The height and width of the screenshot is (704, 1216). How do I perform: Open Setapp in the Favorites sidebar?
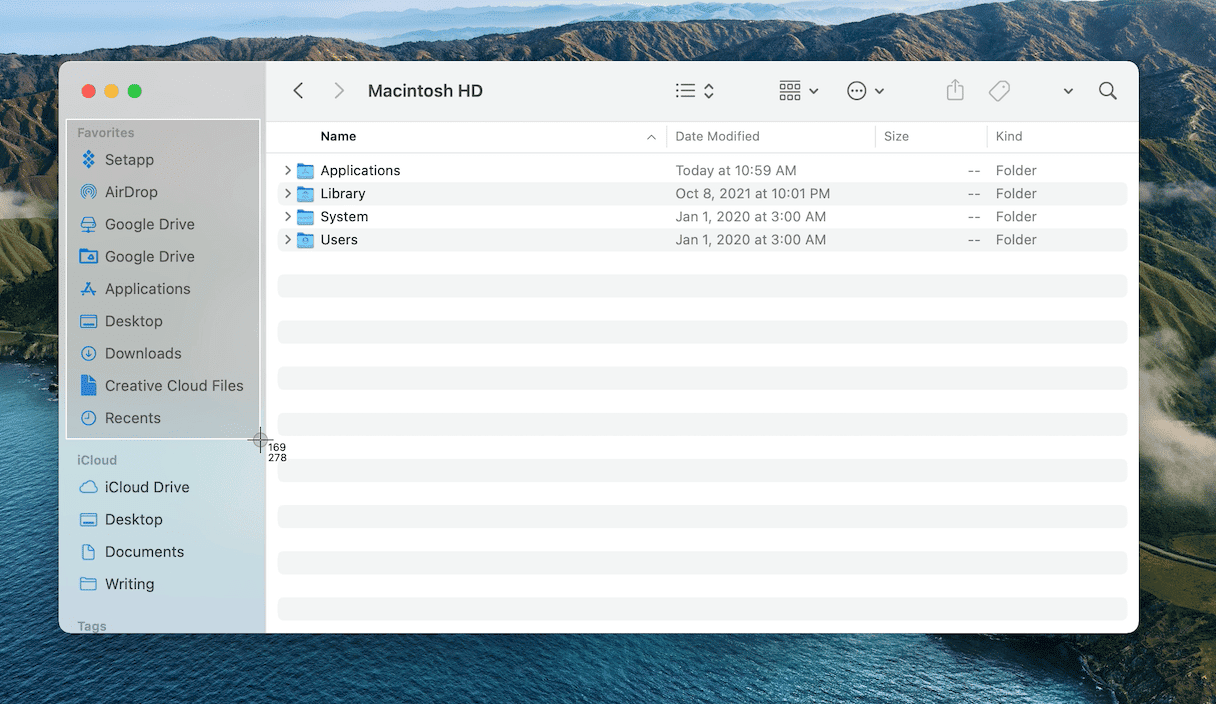tap(128, 160)
